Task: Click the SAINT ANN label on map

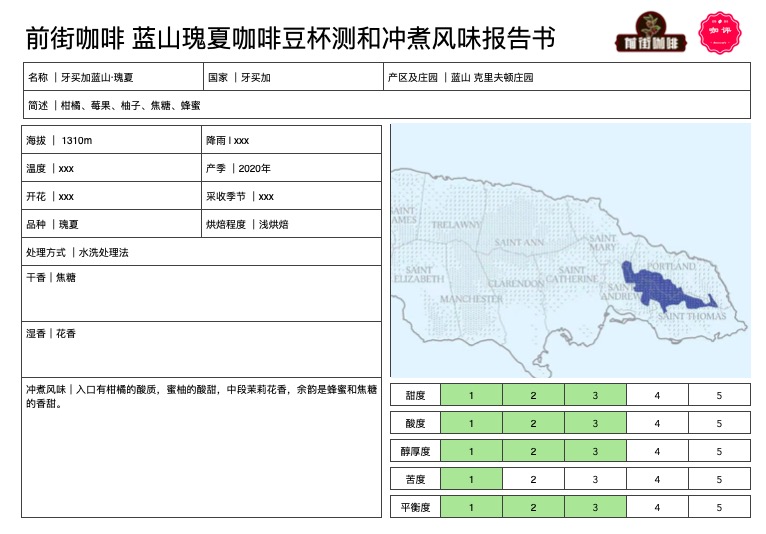Action: pyautogui.click(x=519, y=243)
